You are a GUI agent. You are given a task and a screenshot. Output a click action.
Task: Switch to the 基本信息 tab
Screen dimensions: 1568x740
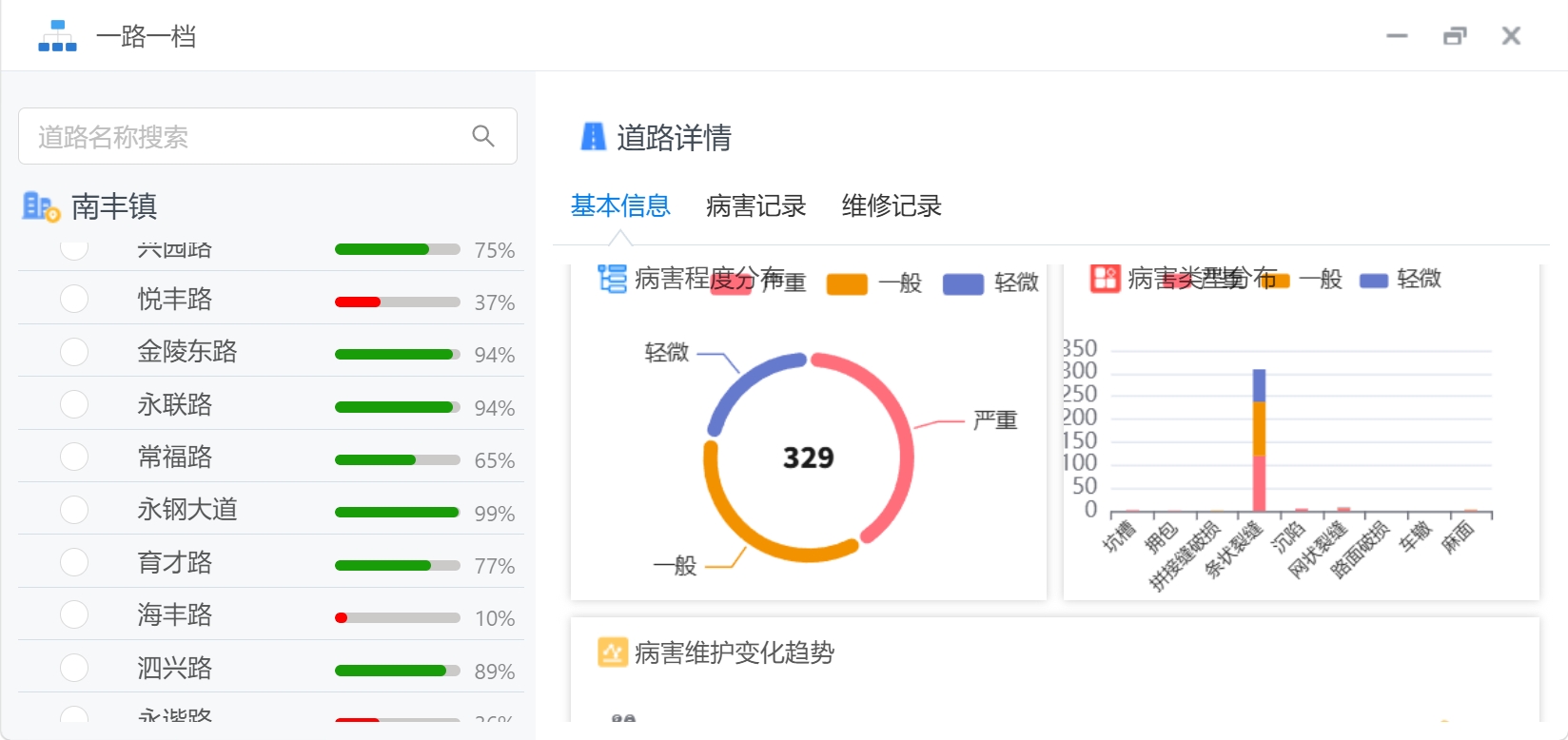tap(620, 205)
